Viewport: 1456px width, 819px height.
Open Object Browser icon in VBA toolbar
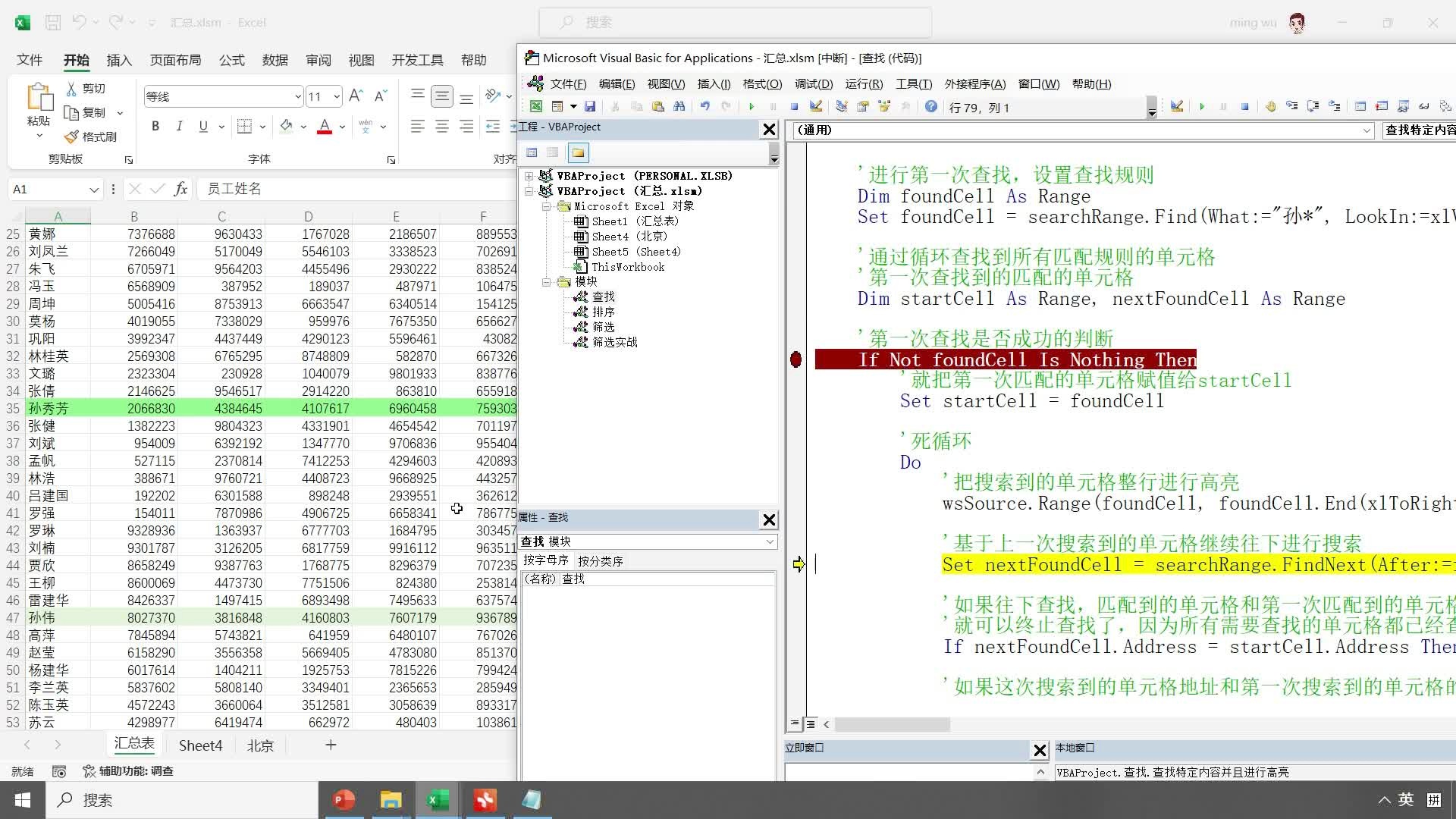pyautogui.click(x=884, y=107)
